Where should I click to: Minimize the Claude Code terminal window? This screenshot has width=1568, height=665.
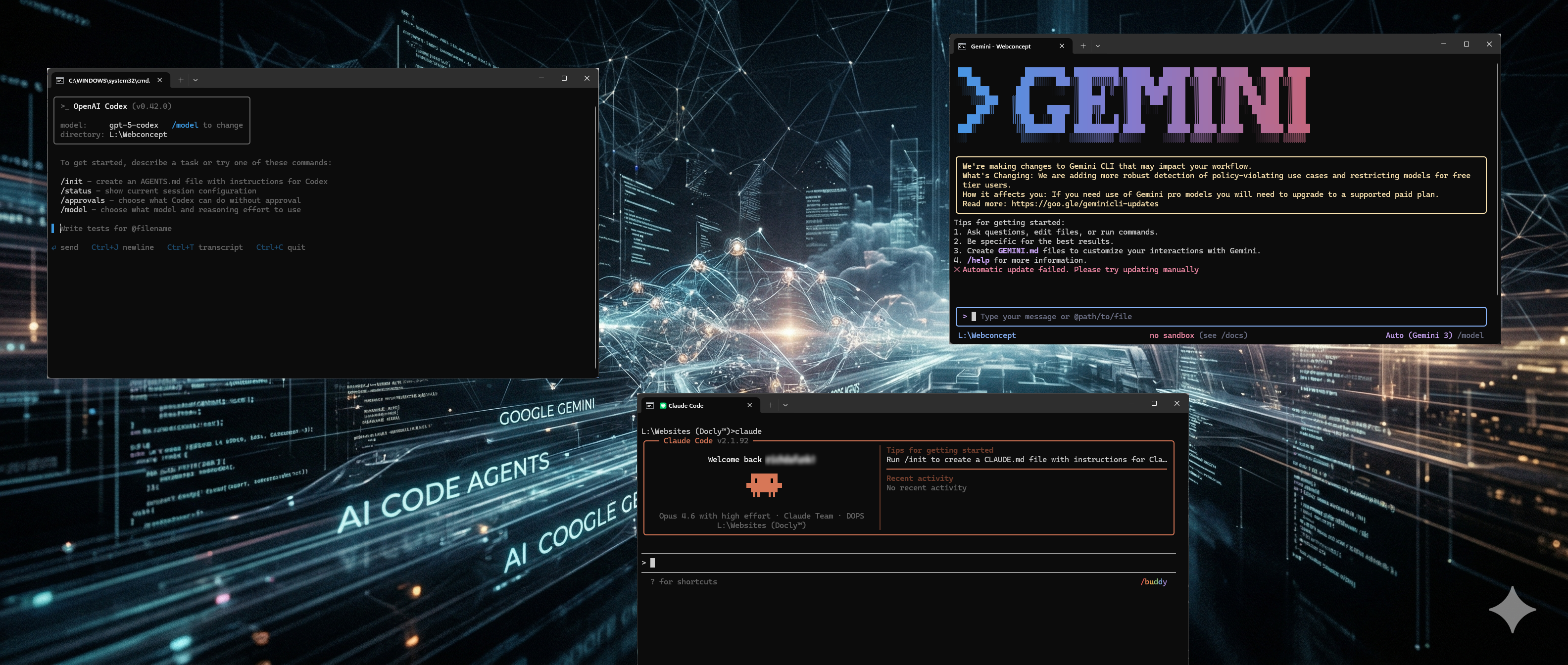1131,403
